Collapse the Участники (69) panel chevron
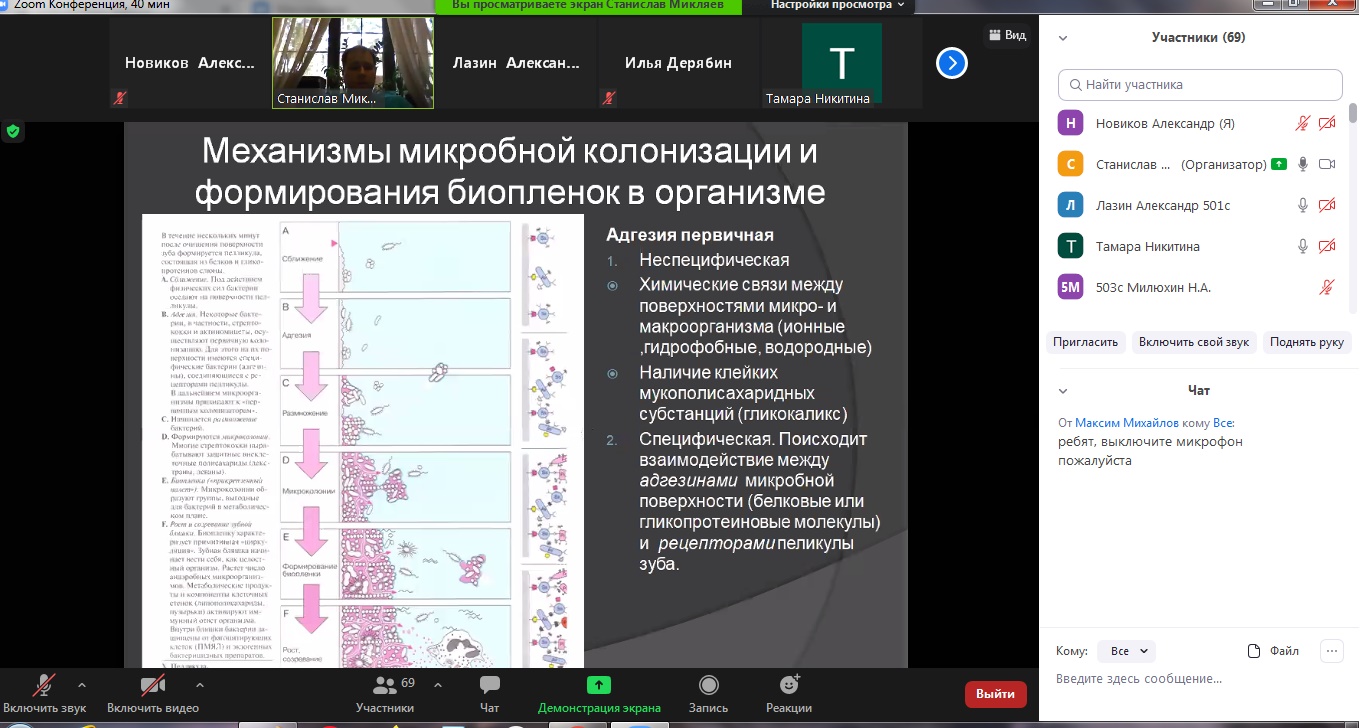 point(1063,38)
